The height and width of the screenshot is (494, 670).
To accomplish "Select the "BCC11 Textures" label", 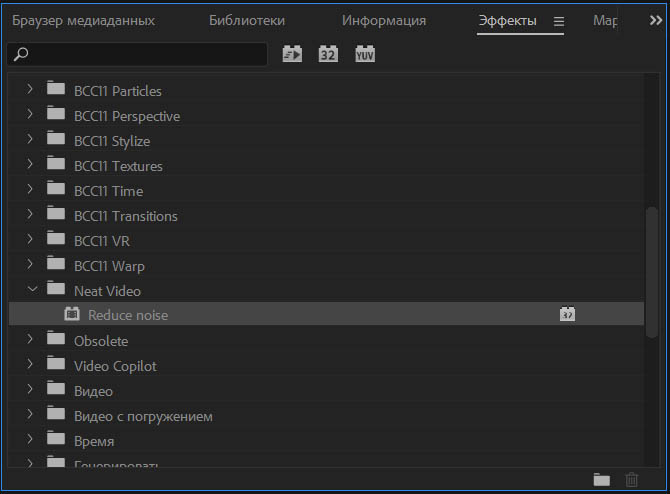I will (118, 166).
